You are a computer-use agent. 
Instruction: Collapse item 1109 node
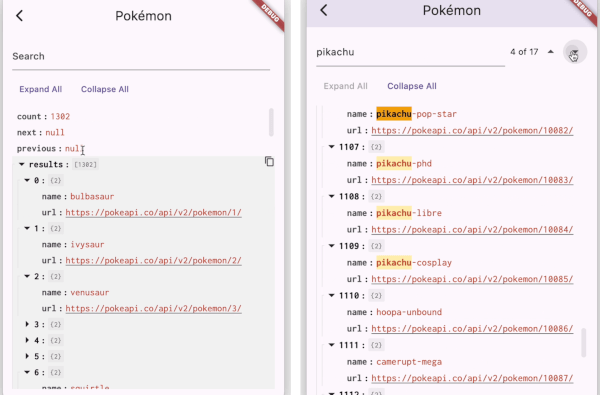click(x=332, y=246)
